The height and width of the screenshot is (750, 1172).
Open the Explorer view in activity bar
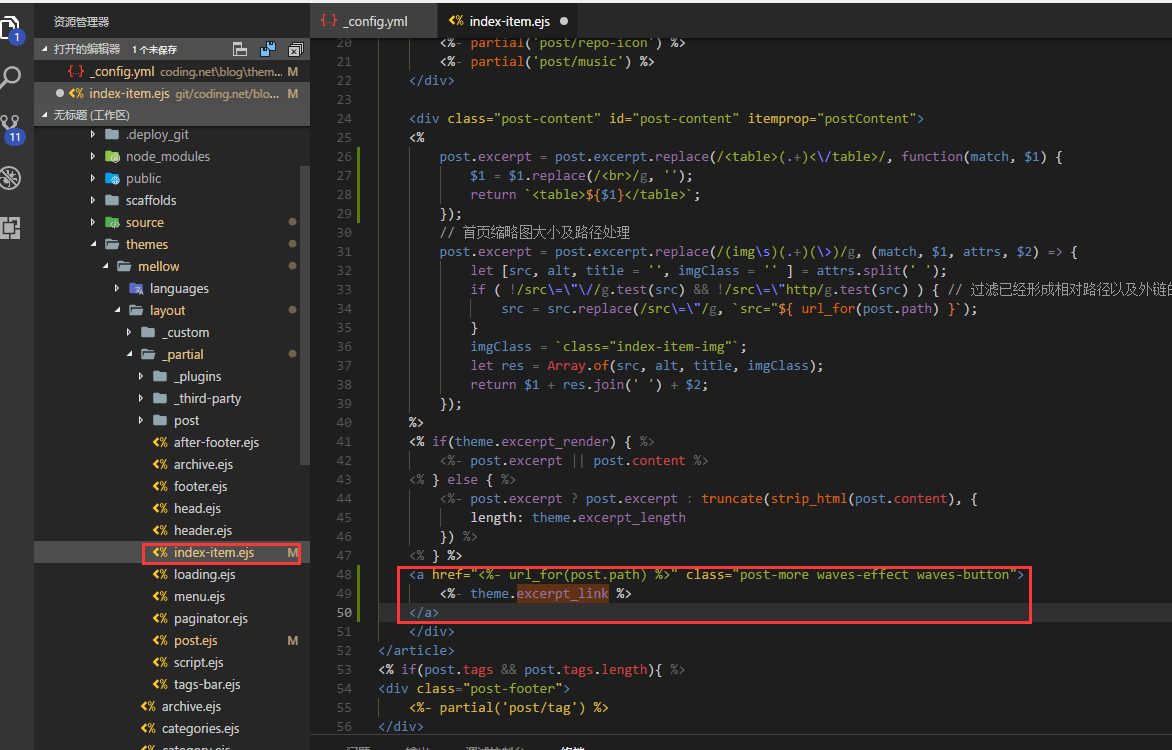click(11, 27)
